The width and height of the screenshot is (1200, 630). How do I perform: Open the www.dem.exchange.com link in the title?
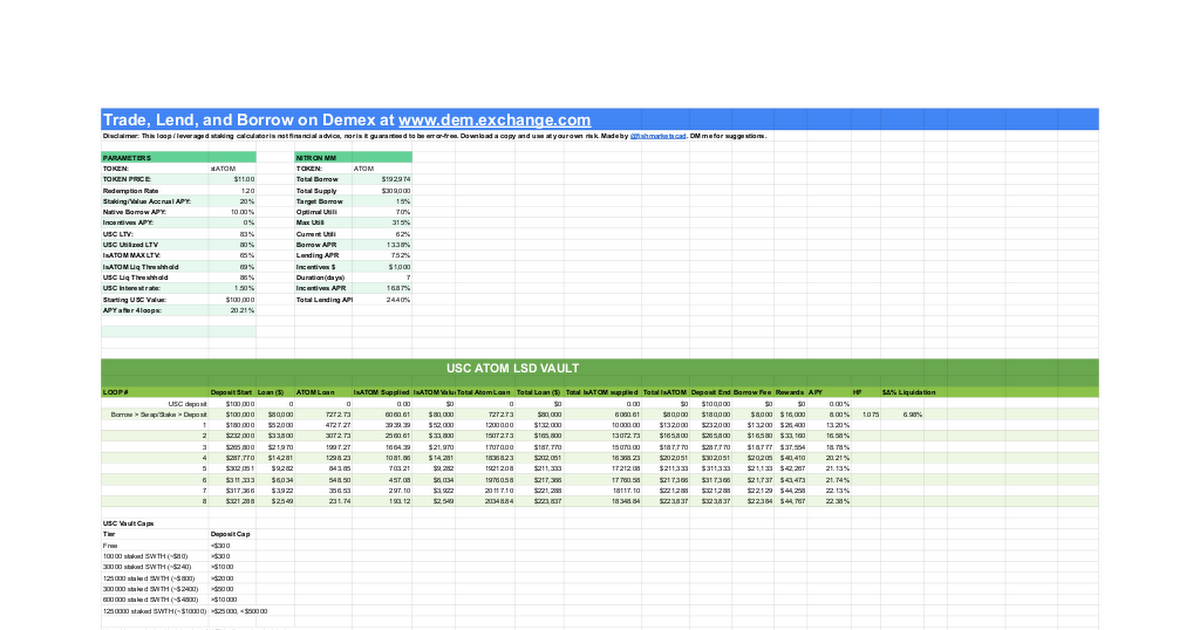[x=494, y=119]
